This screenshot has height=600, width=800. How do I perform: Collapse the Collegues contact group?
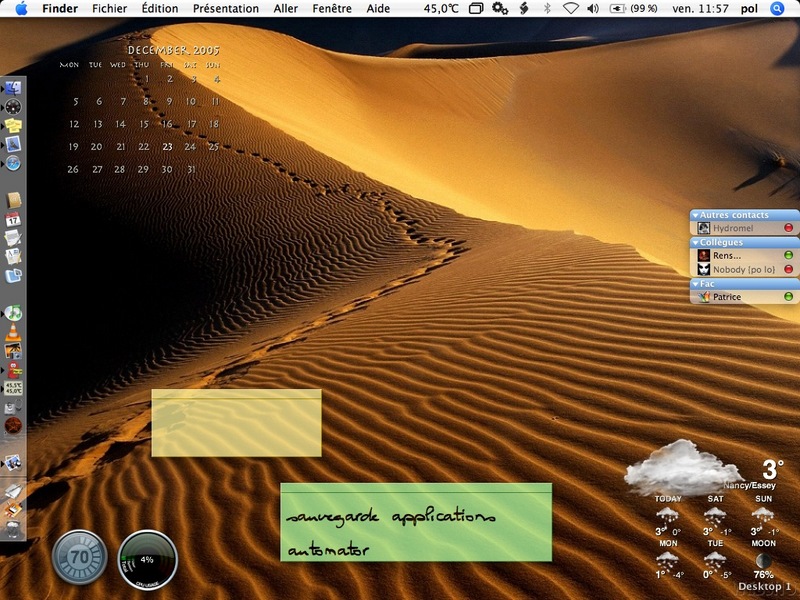(x=696, y=243)
